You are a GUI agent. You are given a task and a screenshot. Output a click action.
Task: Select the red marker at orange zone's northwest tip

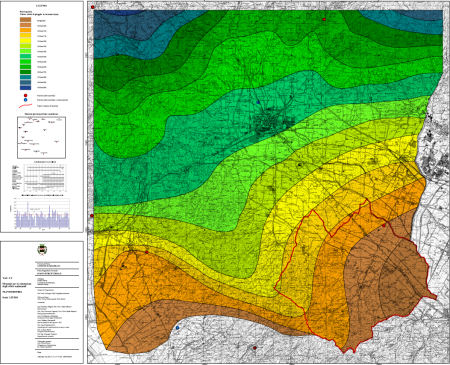pyautogui.click(x=147, y=252)
